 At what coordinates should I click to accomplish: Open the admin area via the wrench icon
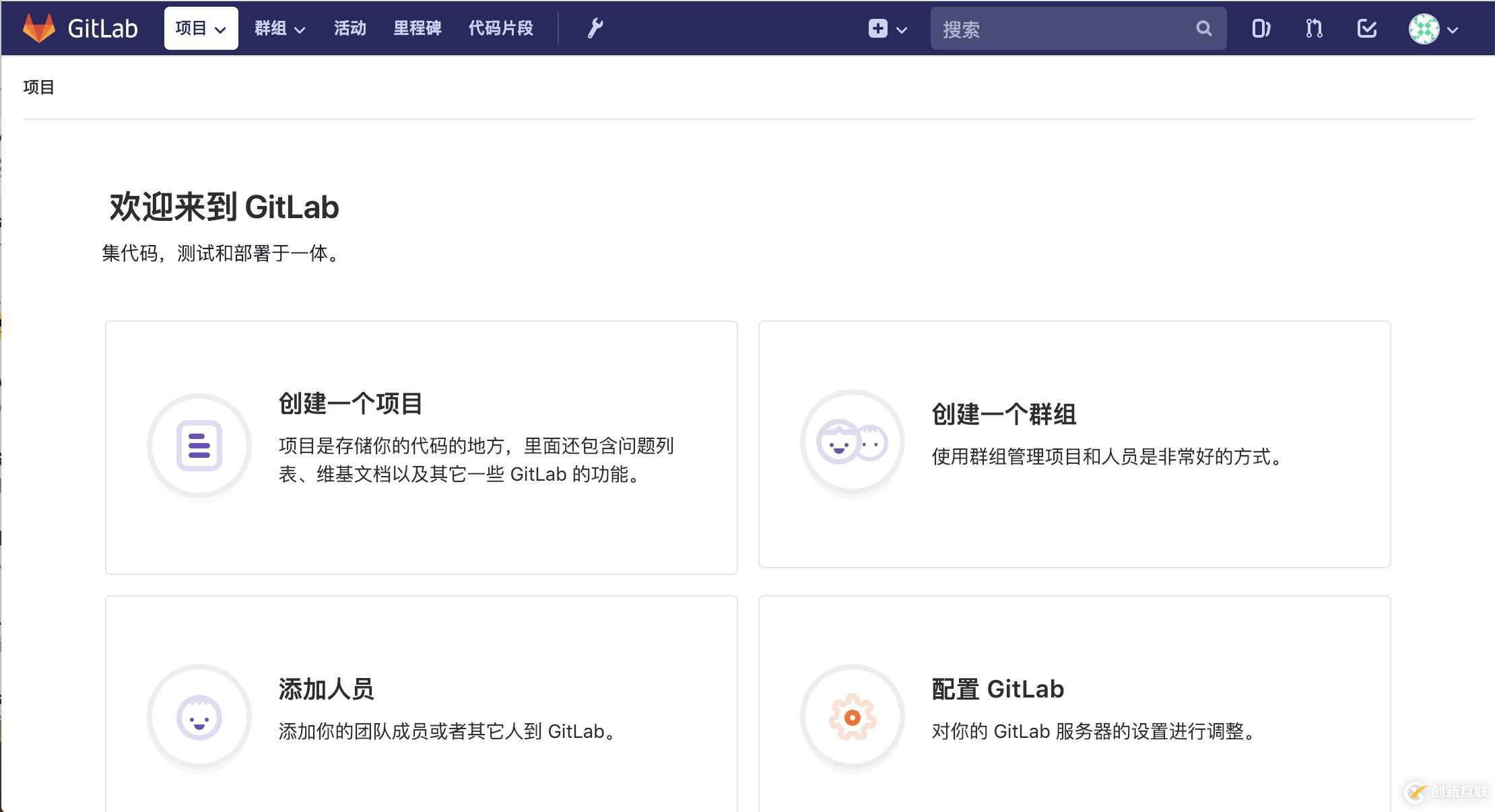(595, 28)
